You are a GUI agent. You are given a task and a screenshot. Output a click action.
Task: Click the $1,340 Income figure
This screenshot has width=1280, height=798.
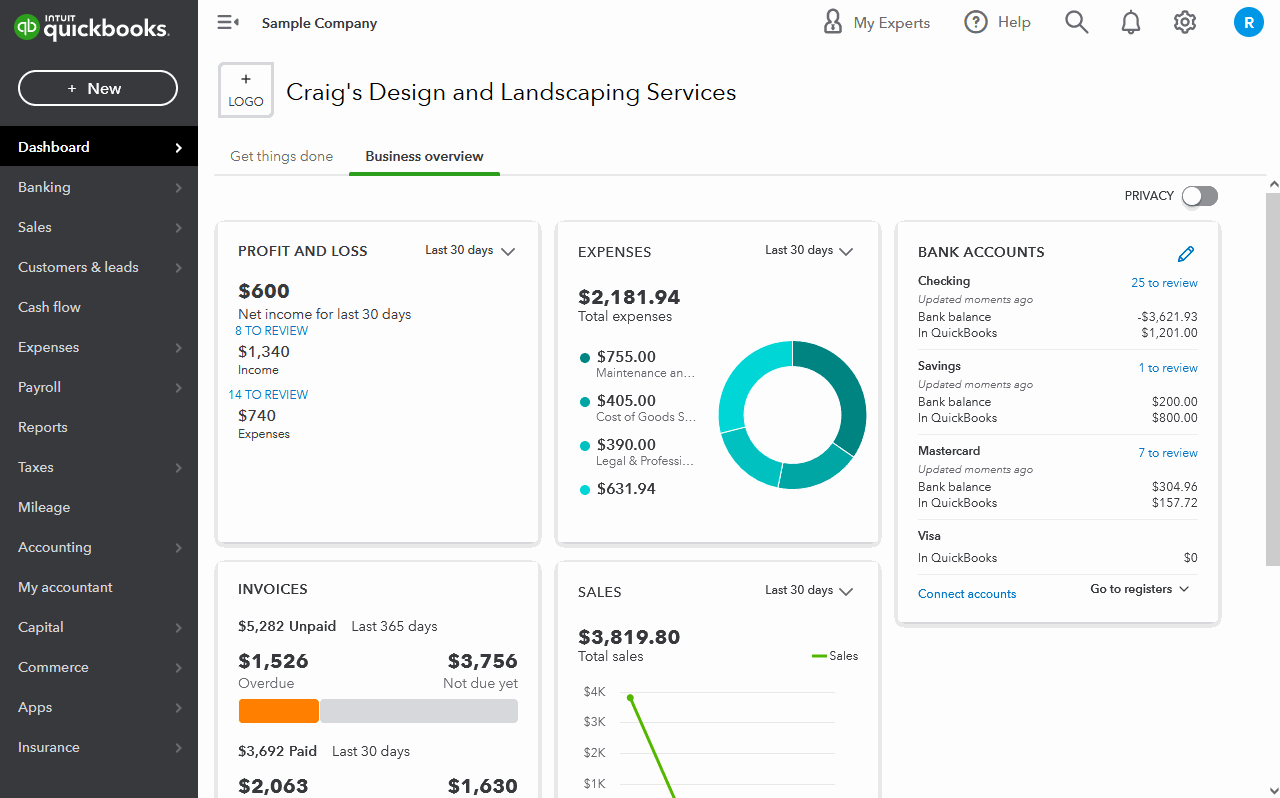click(x=264, y=352)
